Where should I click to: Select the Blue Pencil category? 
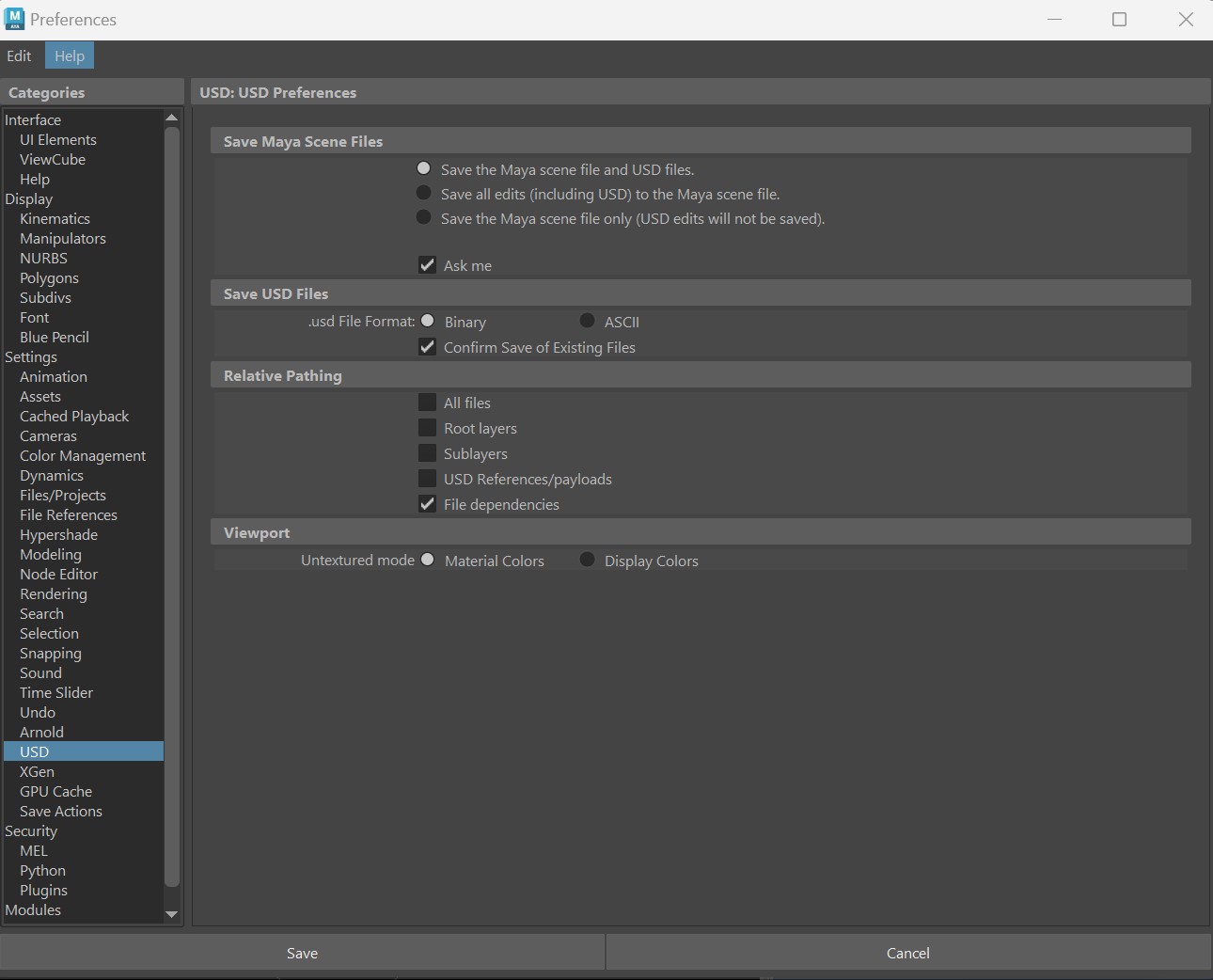click(x=55, y=337)
